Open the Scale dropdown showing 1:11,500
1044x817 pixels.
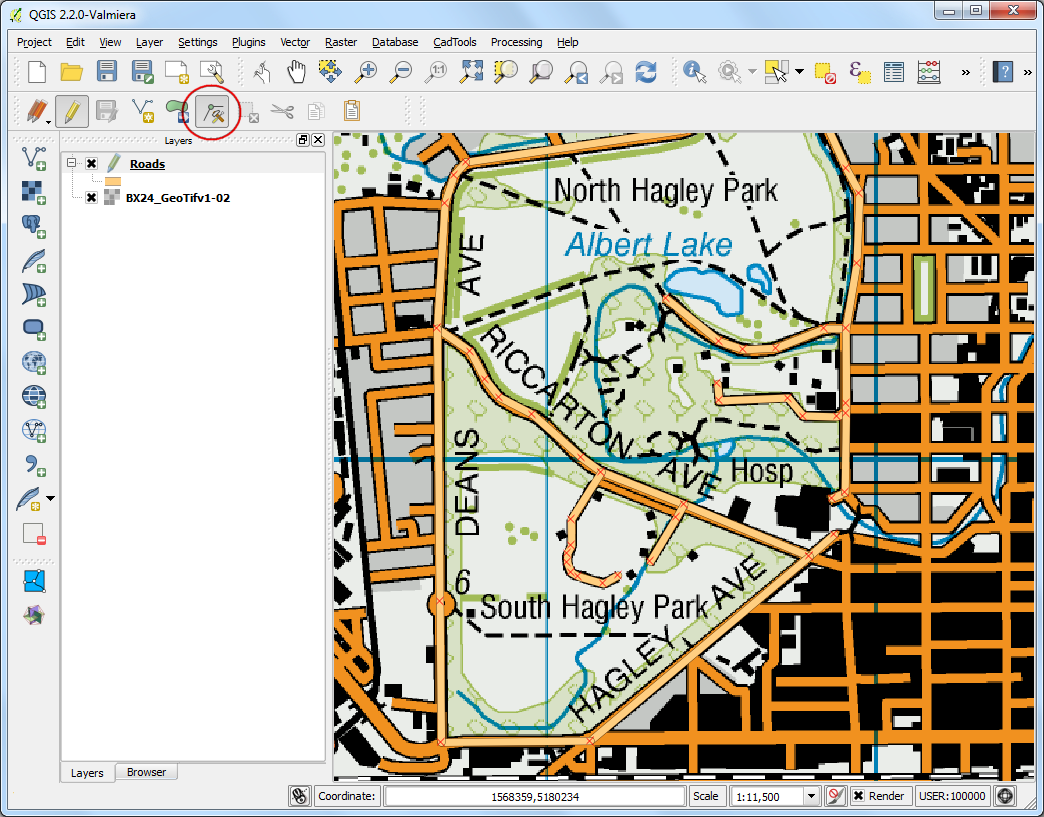pyautogui.click(x=812, y=796)
